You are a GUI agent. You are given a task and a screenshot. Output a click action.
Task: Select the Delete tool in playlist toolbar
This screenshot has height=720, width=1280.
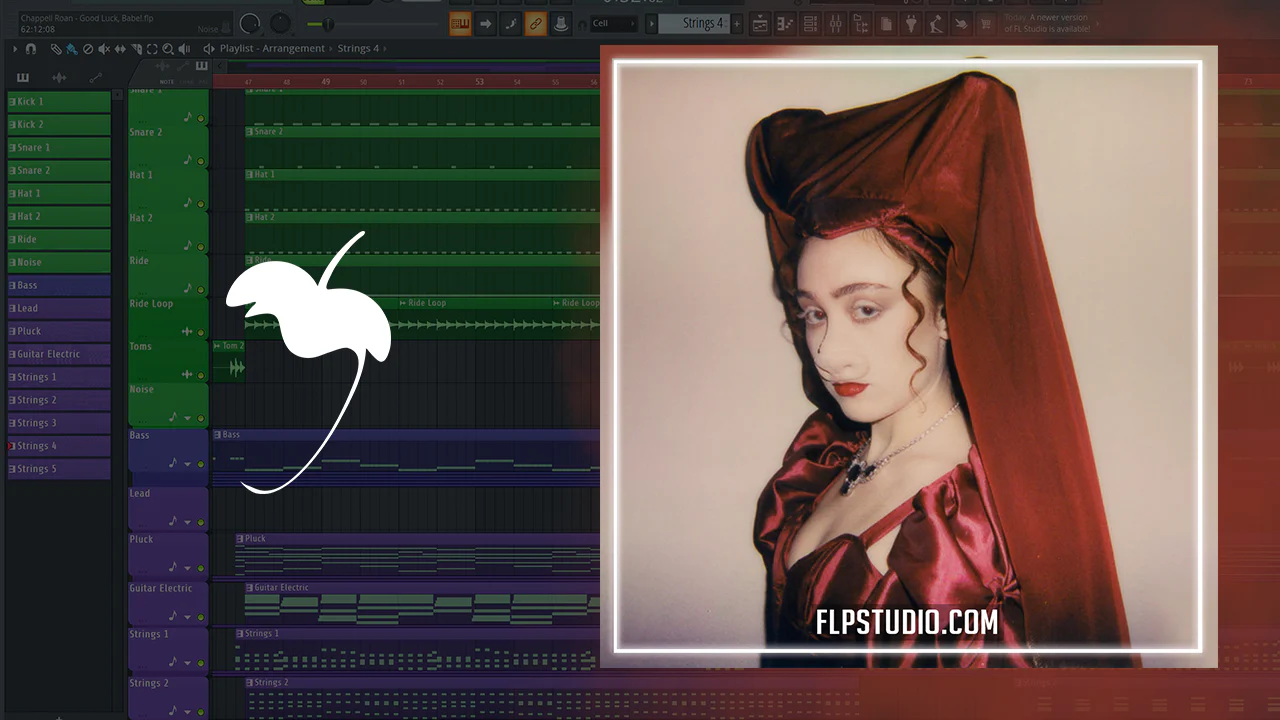click(88, 48)
